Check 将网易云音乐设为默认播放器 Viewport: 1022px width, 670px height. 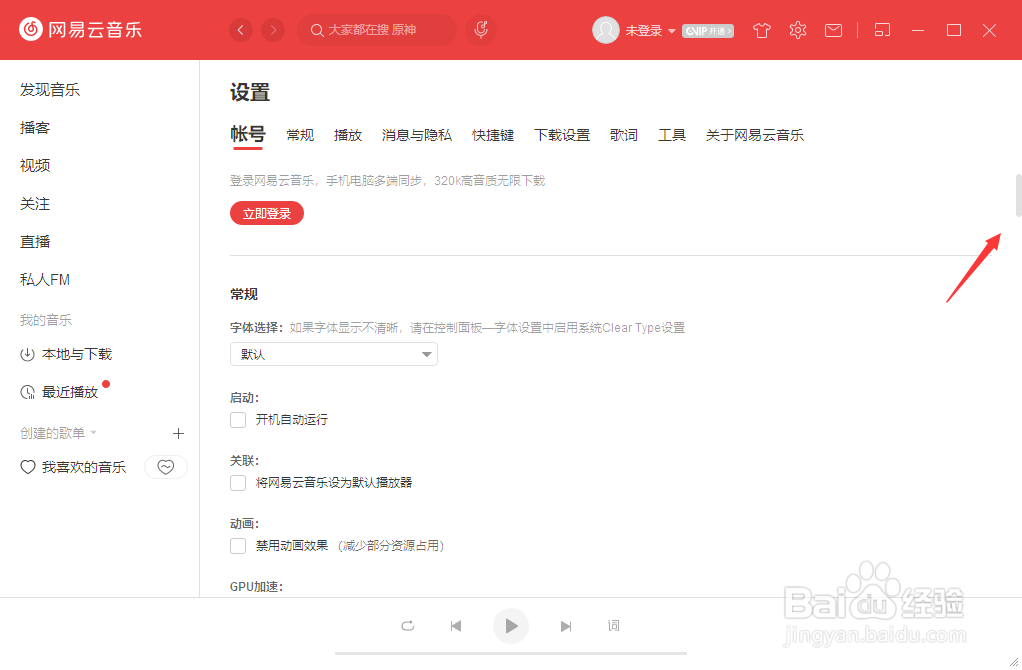point(238,483)
